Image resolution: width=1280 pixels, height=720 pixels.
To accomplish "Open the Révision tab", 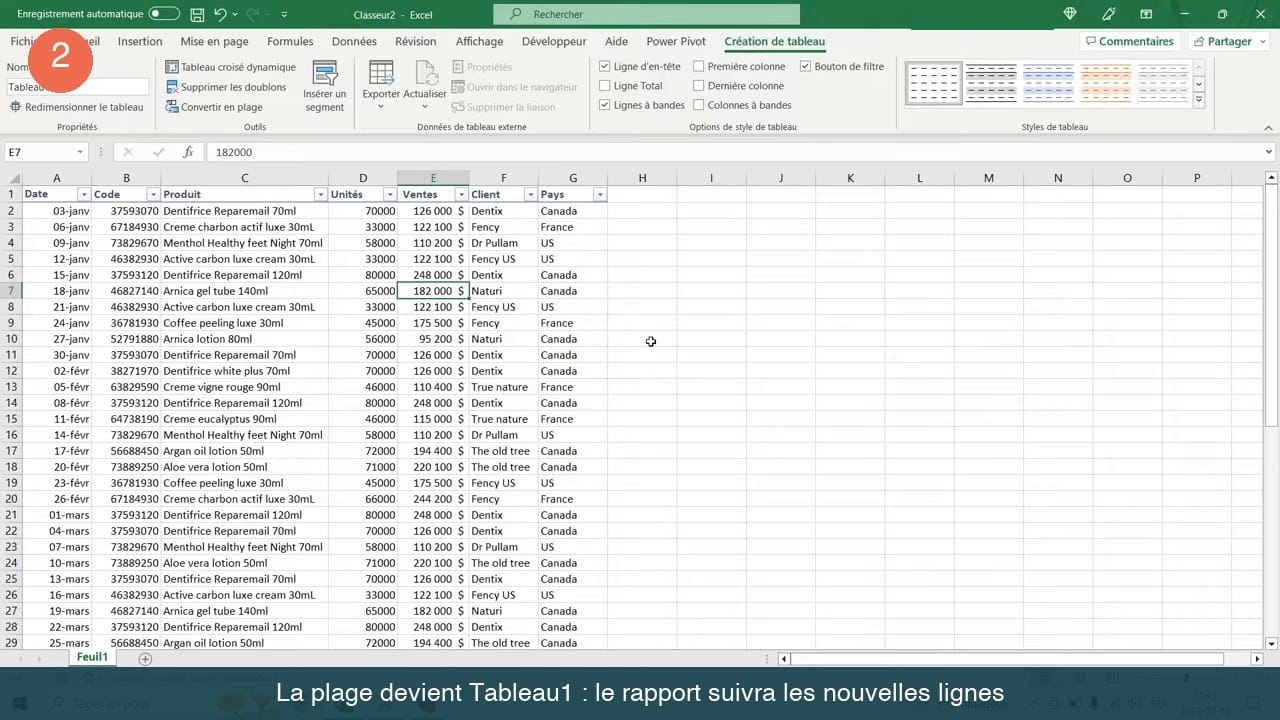I will [x=416, y=42].
